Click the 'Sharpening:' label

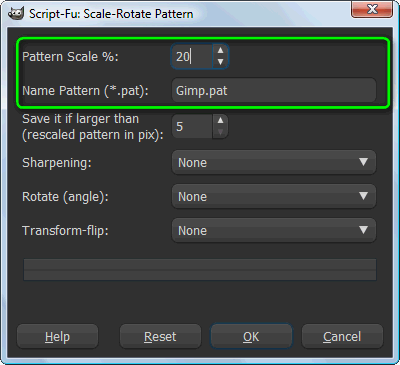[57, 163]
